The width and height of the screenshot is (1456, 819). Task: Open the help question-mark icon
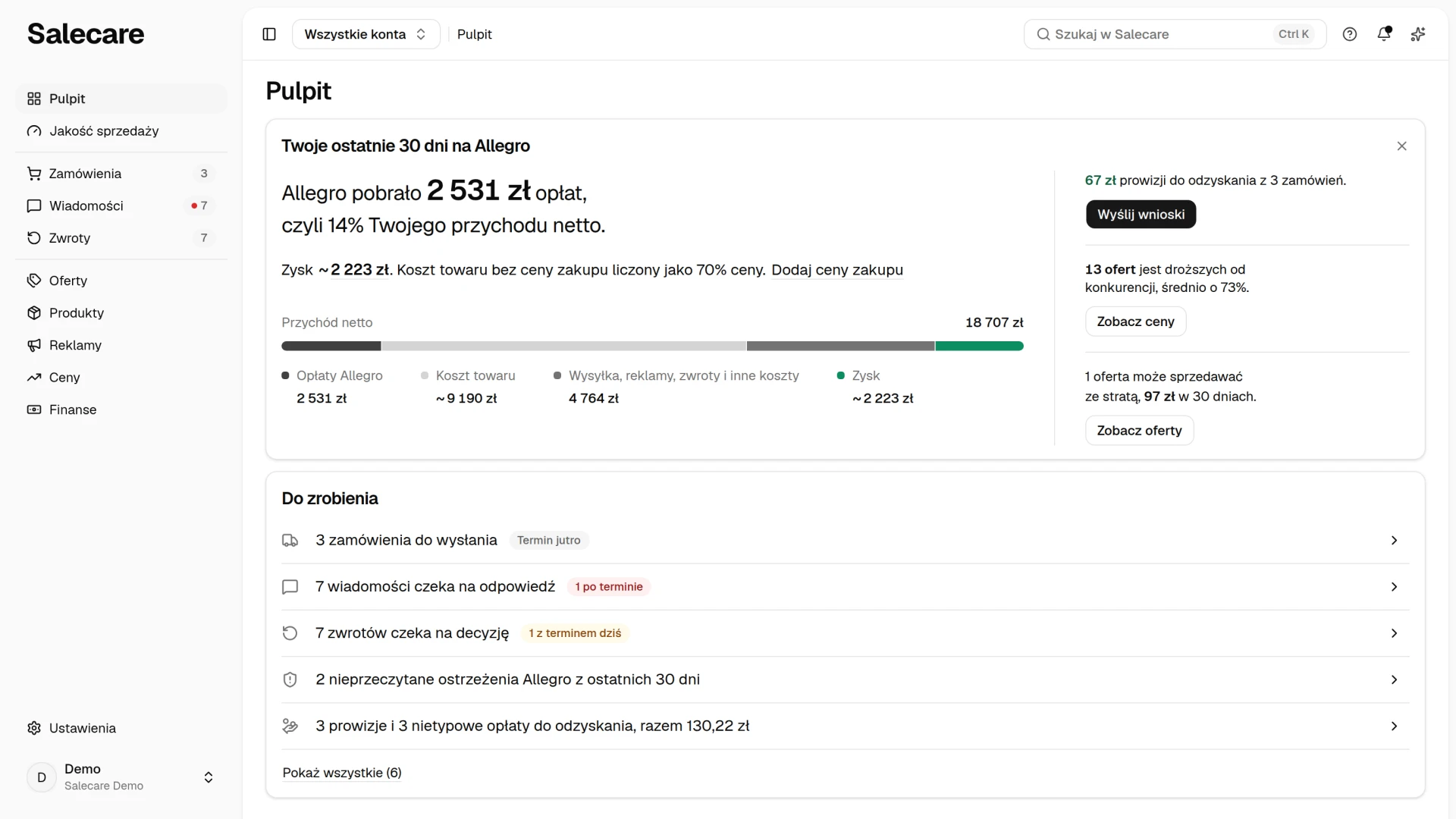1350,34
